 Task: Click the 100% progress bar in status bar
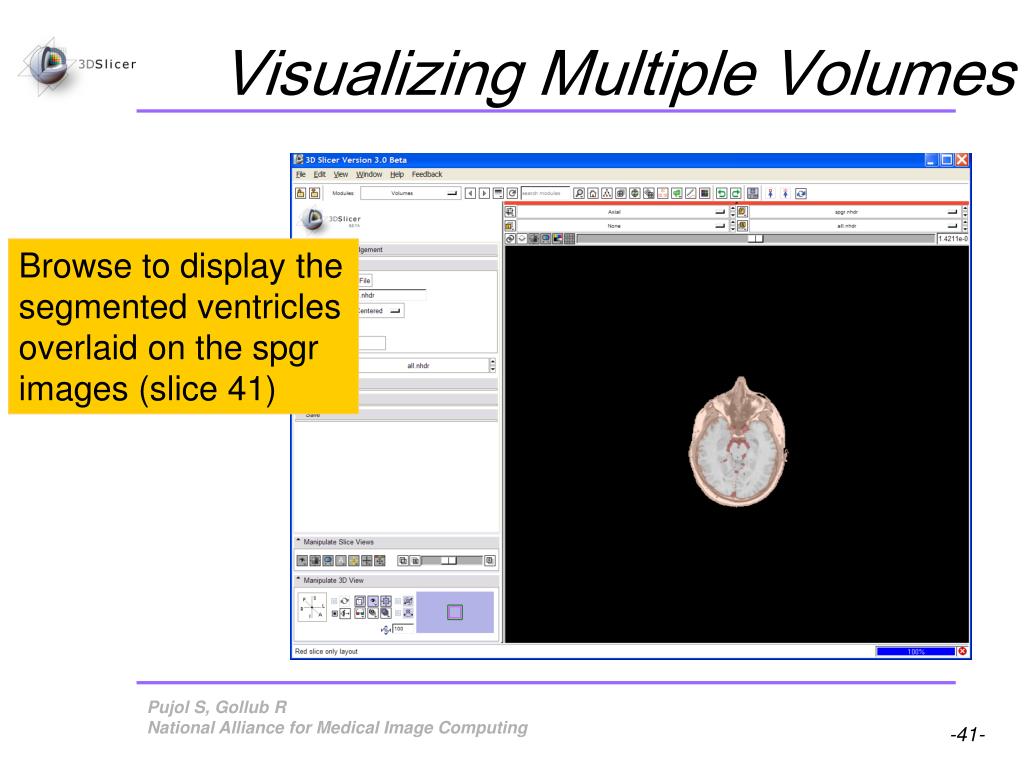click(916, 652)
